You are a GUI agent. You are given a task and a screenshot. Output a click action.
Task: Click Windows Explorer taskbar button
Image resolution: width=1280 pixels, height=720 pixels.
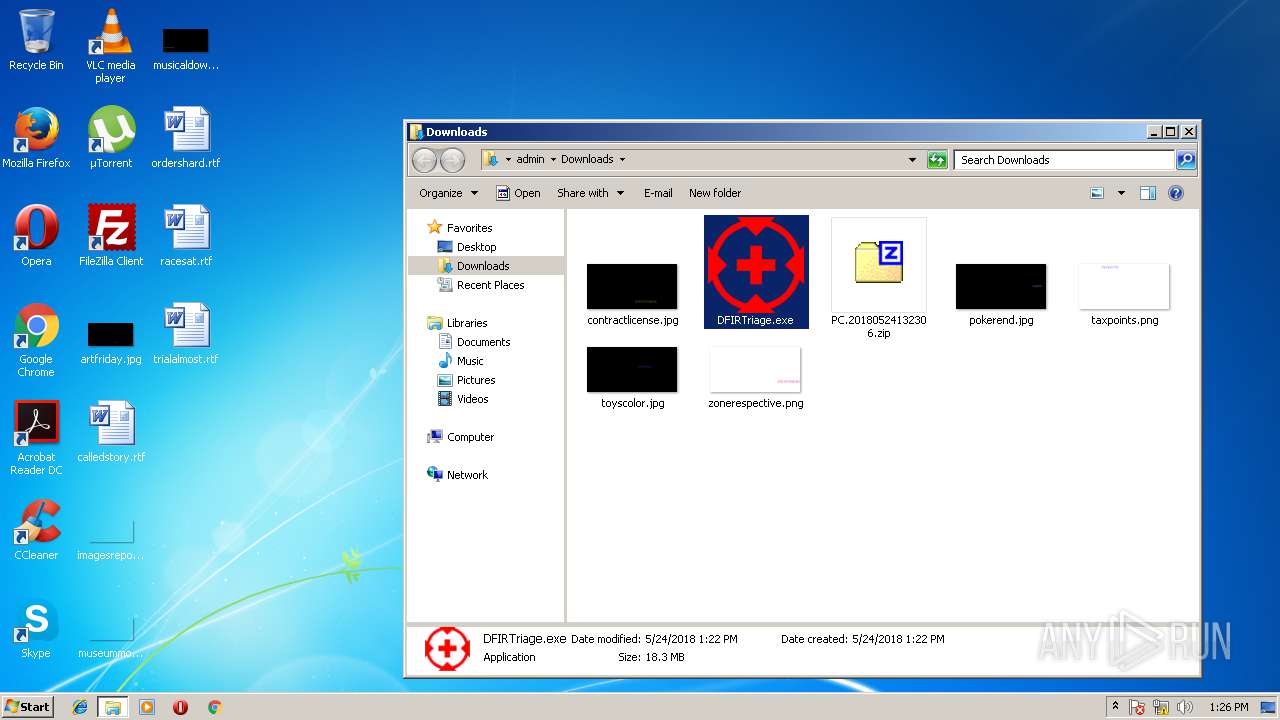pyautogui.click(x=113, y=707)
